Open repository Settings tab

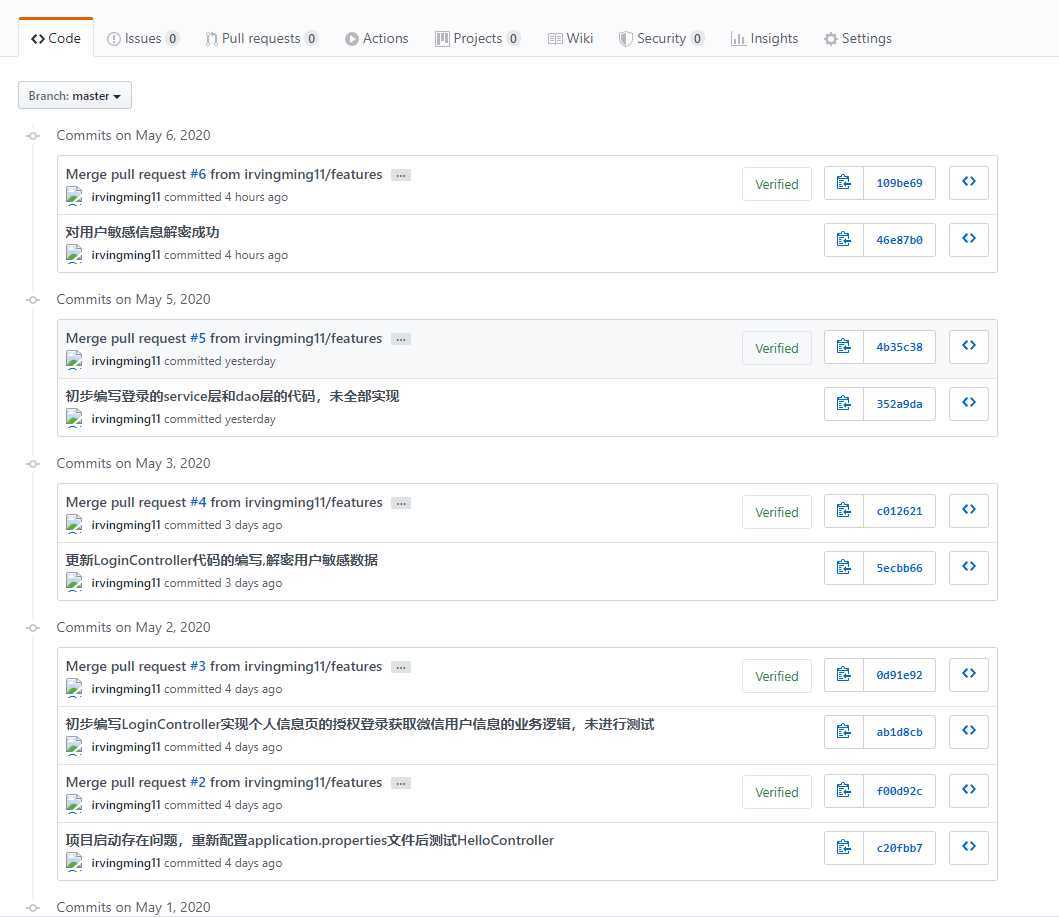point(858,38)
